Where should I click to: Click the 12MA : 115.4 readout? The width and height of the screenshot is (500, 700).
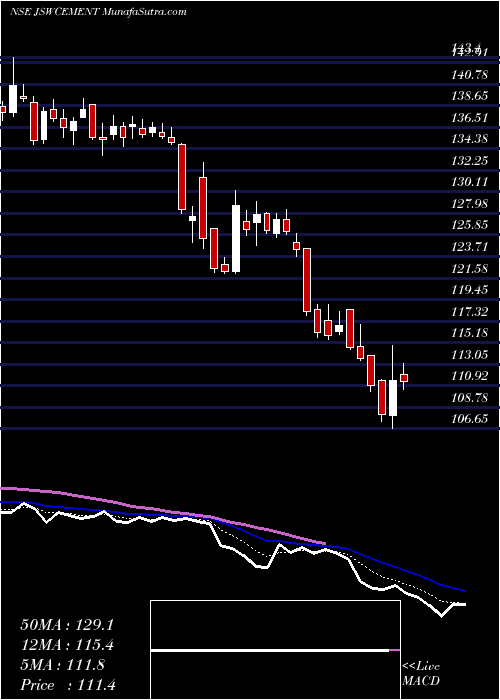point(67,645)
